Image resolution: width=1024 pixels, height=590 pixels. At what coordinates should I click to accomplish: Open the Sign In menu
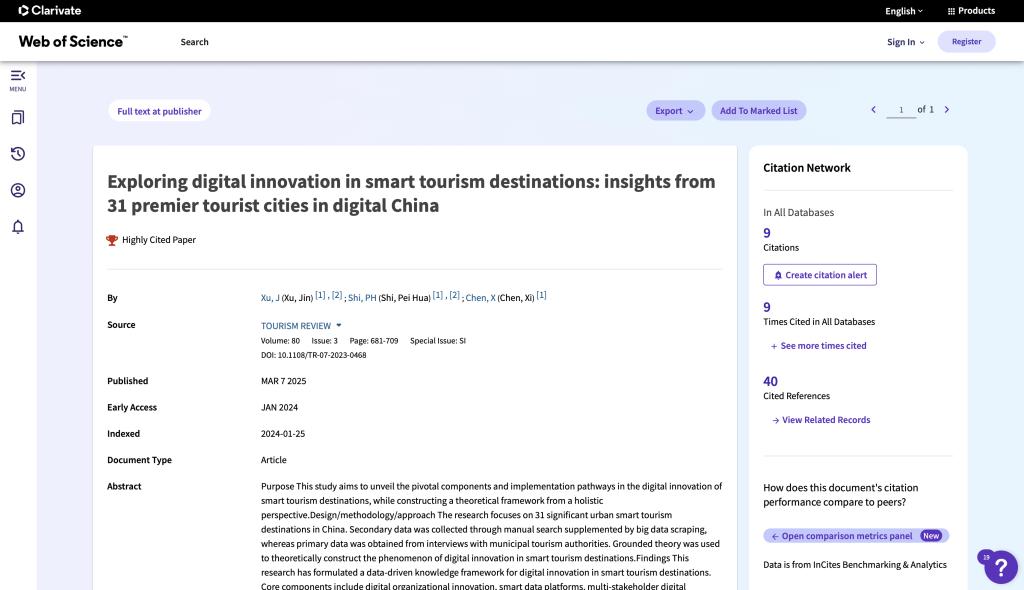pos(905,42)
